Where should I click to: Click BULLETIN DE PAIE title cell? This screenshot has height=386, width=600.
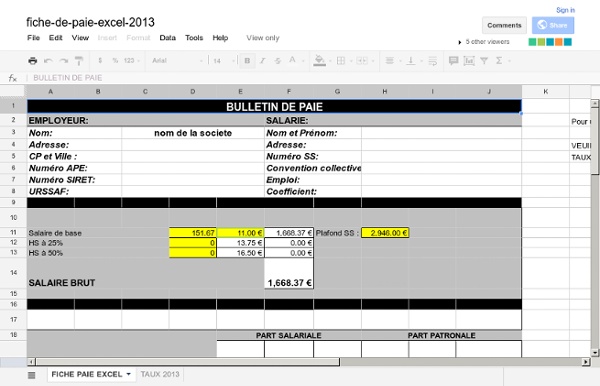pyautogui.click(x=274, y=107)
